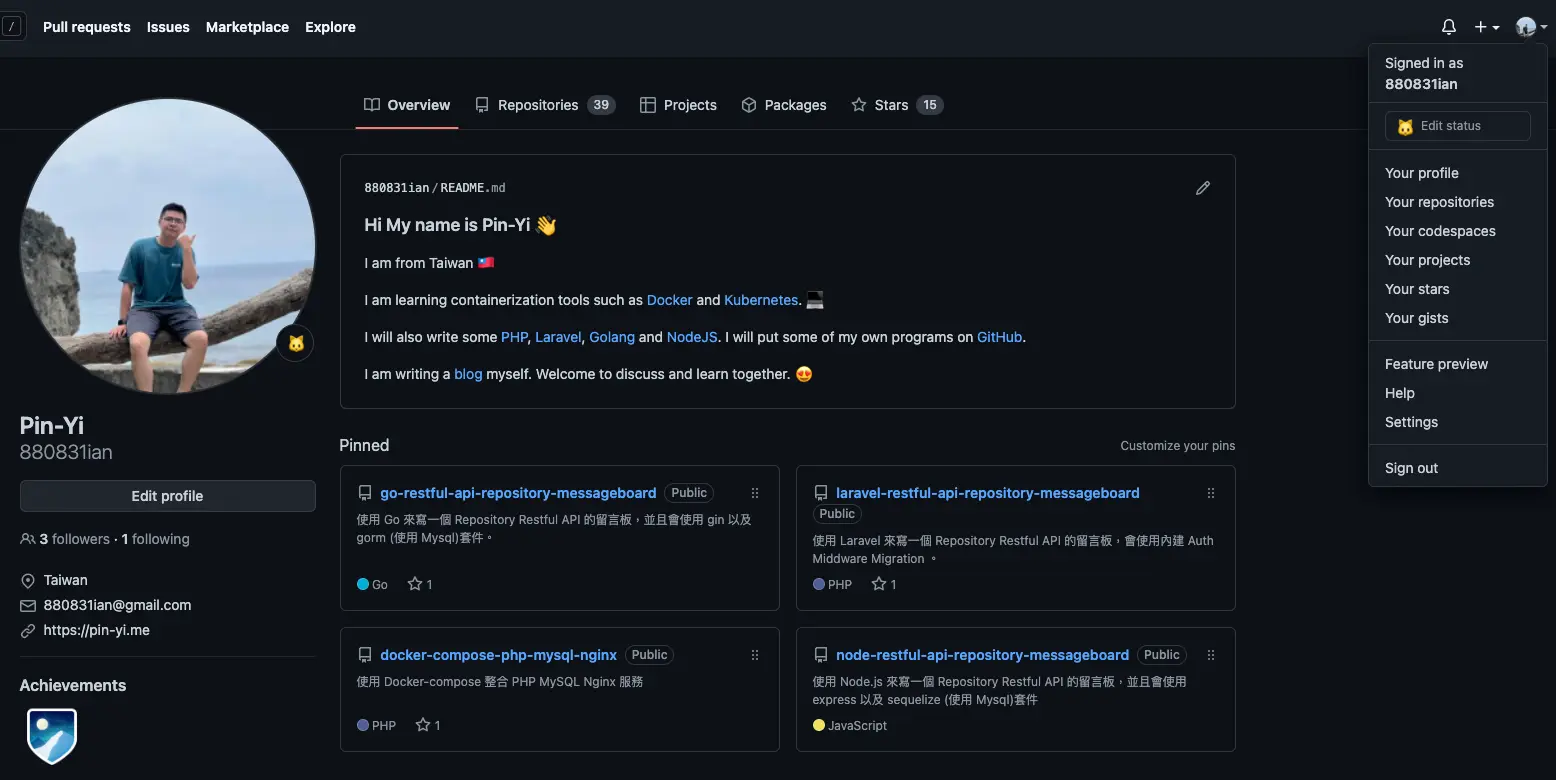The width and height of the screenshot is (1556, 780).
Task: Click the Edit profile button
Action: (x=167, y=495)
